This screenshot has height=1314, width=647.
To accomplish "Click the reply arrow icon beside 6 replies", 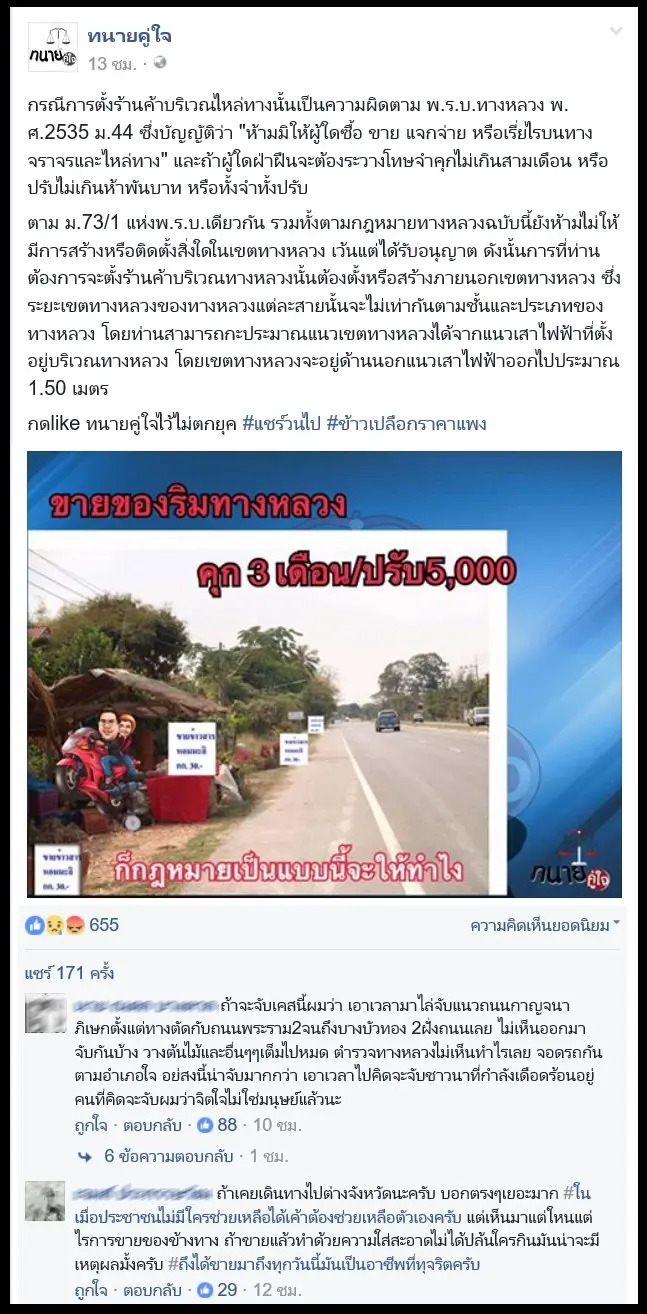I will tap(85, 1156).
